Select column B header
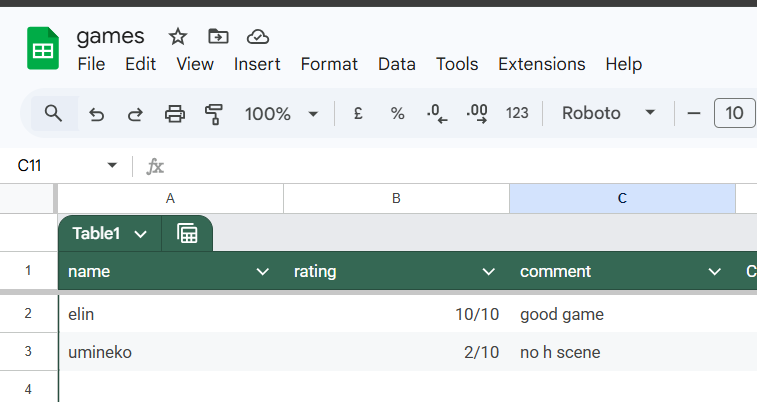This screenshot has height=402, width=757. [x=396, y=198]
